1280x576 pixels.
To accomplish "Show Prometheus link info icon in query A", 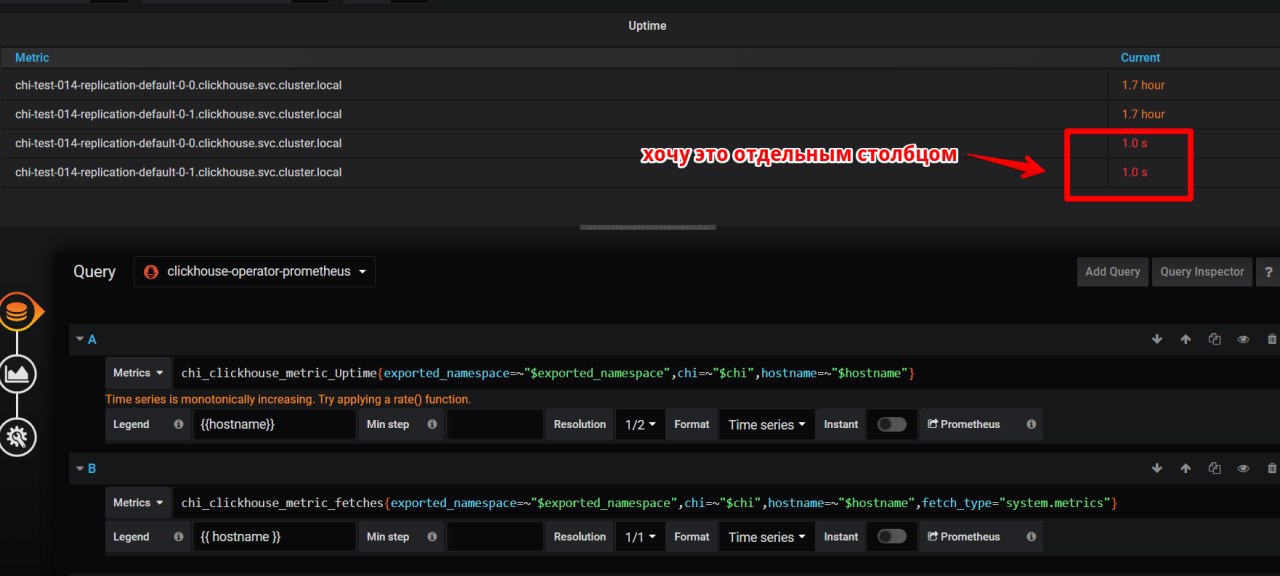I will tap(1031, 424).
